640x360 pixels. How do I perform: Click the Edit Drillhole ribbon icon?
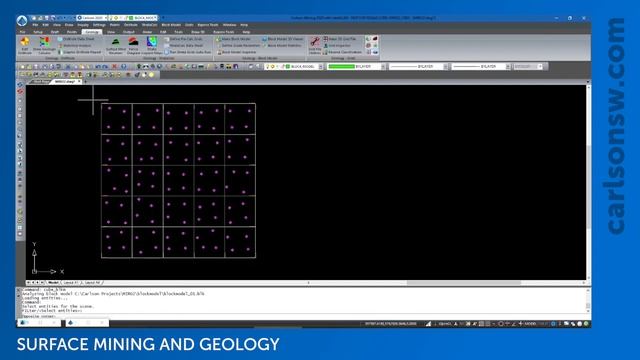pos(25,45)
